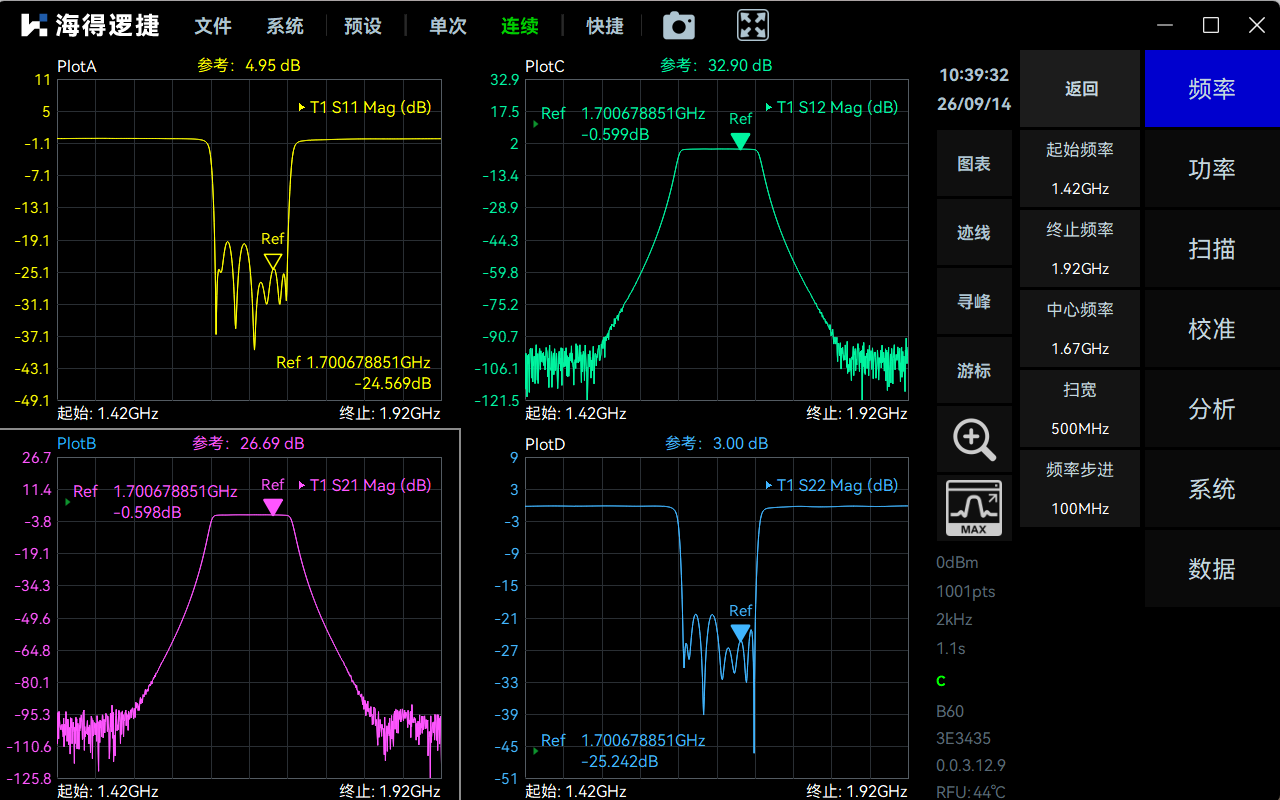Click the 0dBm power status text
Screen dimensions: 1280x800
pos(957,563)
